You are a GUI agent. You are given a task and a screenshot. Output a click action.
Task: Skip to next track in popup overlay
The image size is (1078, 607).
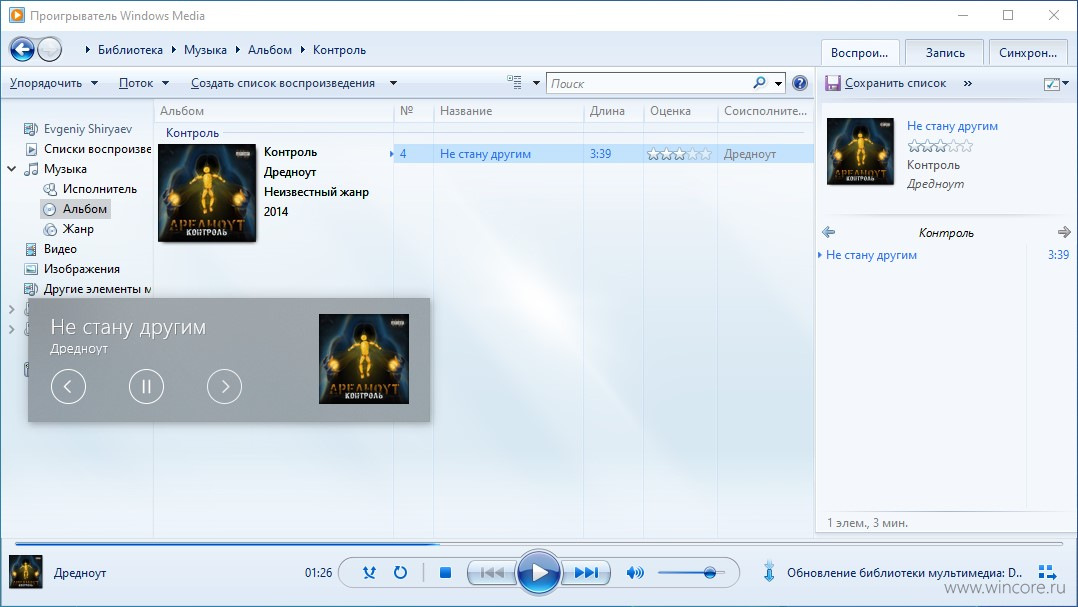(x=224, y=386)
